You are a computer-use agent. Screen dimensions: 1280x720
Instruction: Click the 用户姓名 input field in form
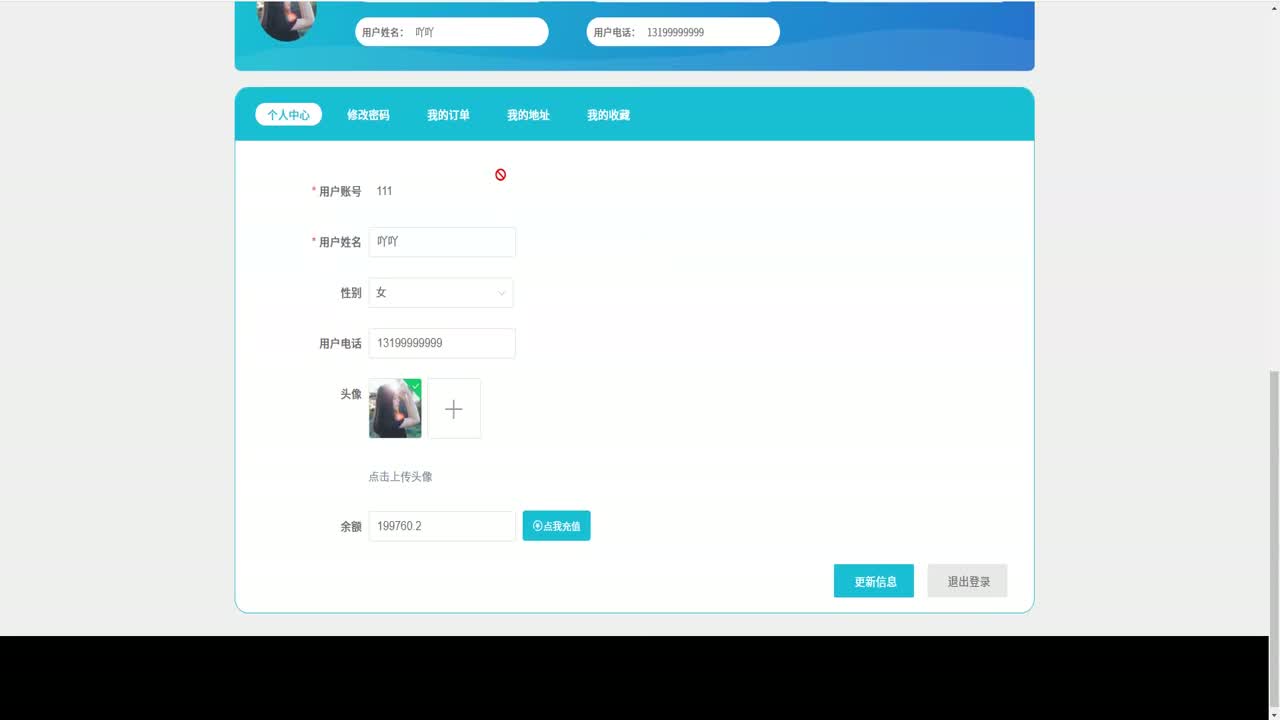click(x=442, y=242)
